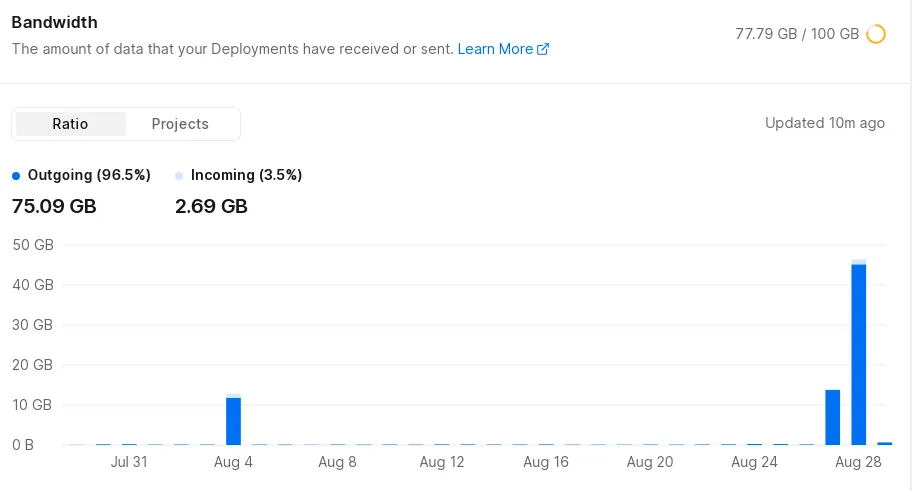Image resolution: width=912 pixels, height=491 pixels.
Task: Click the blue Outgoing legend dot
Action: click(16, 176)
